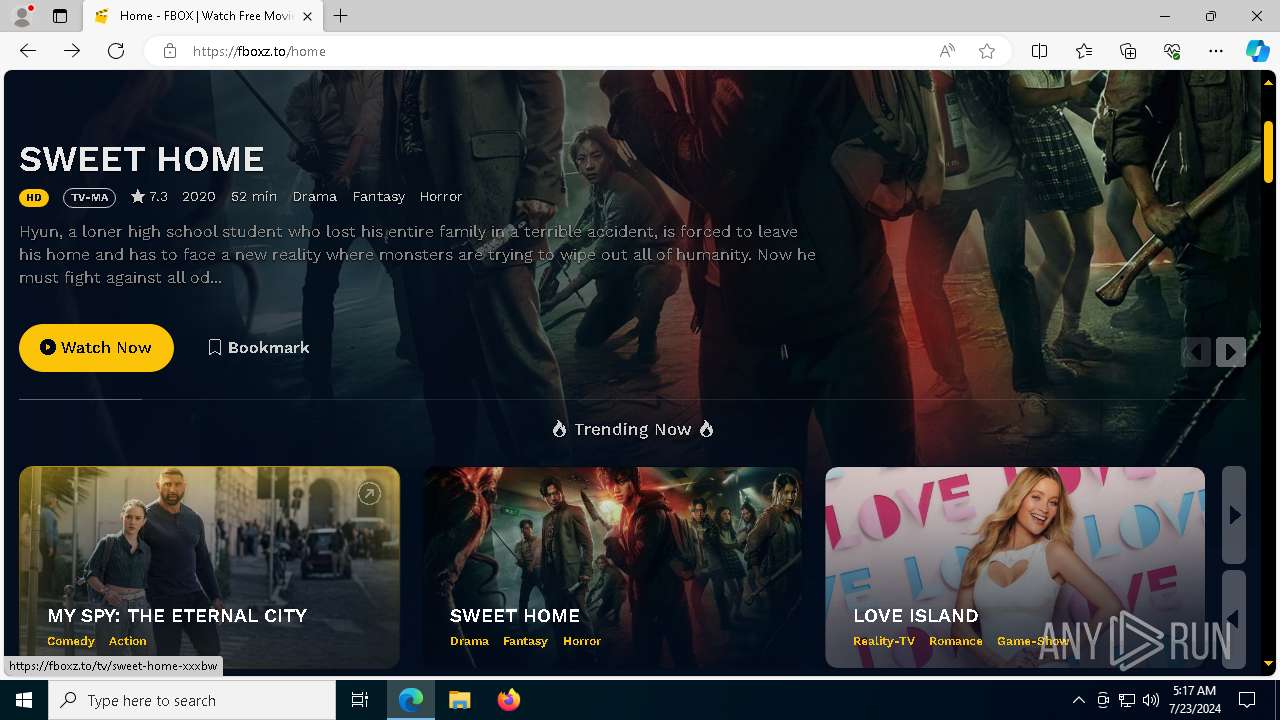Open Sweet Home trending card
This screenshot has height=720, width=1280.
click(612, 567)
